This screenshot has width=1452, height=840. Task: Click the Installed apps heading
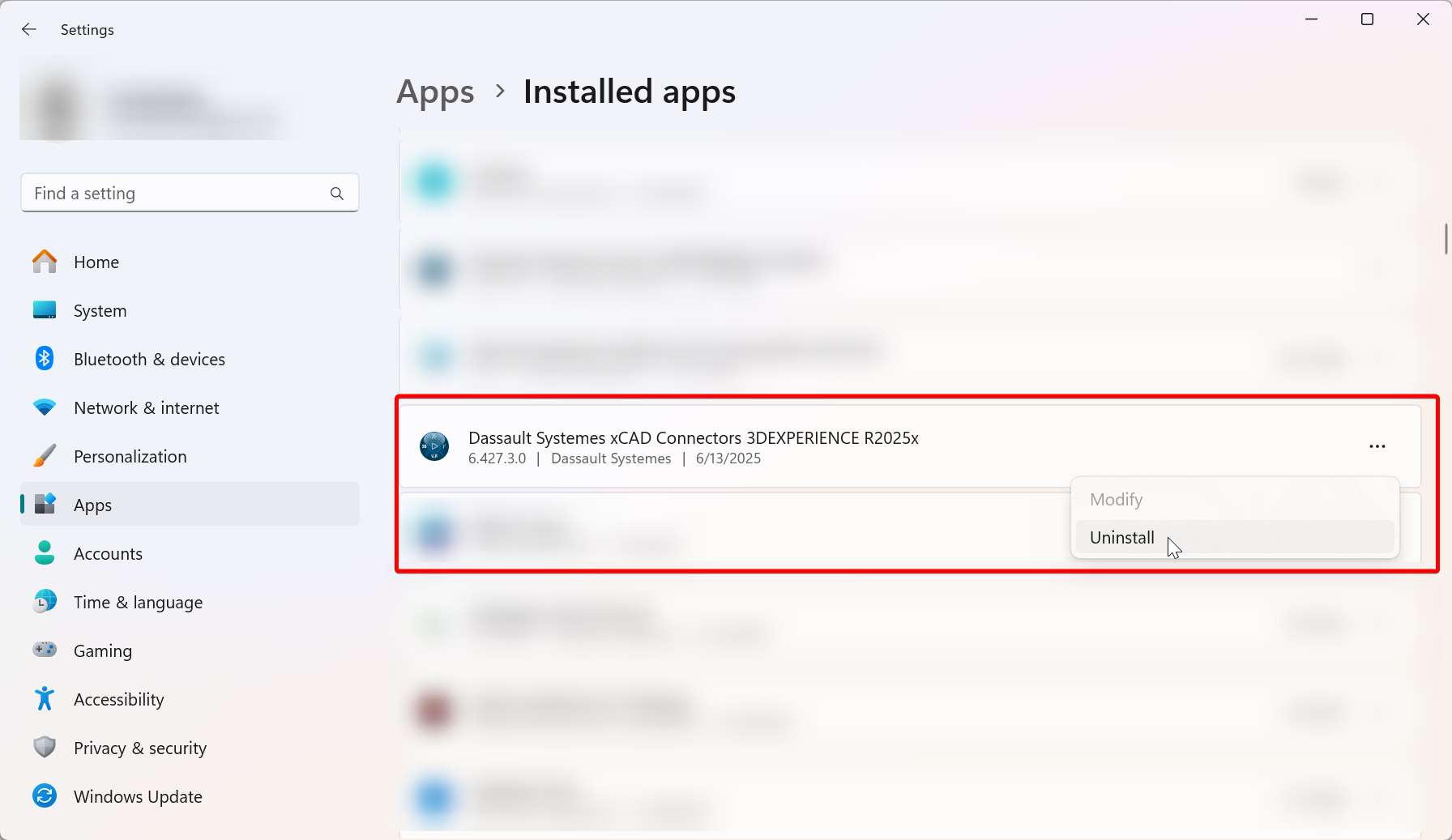click(630, 92)
